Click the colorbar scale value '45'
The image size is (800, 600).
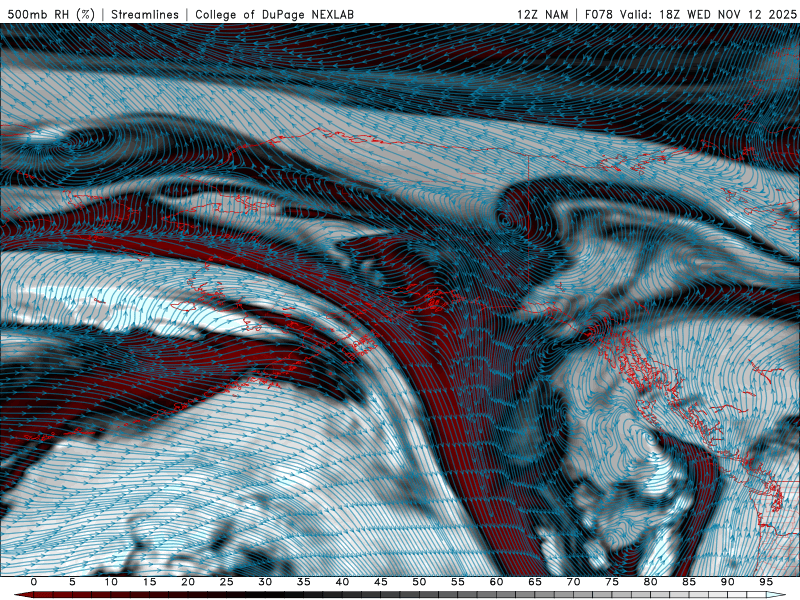point(381,582)
